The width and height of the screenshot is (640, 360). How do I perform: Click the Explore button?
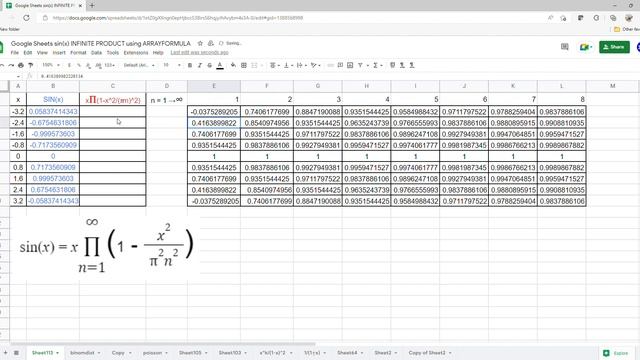[x=617, y=353]
